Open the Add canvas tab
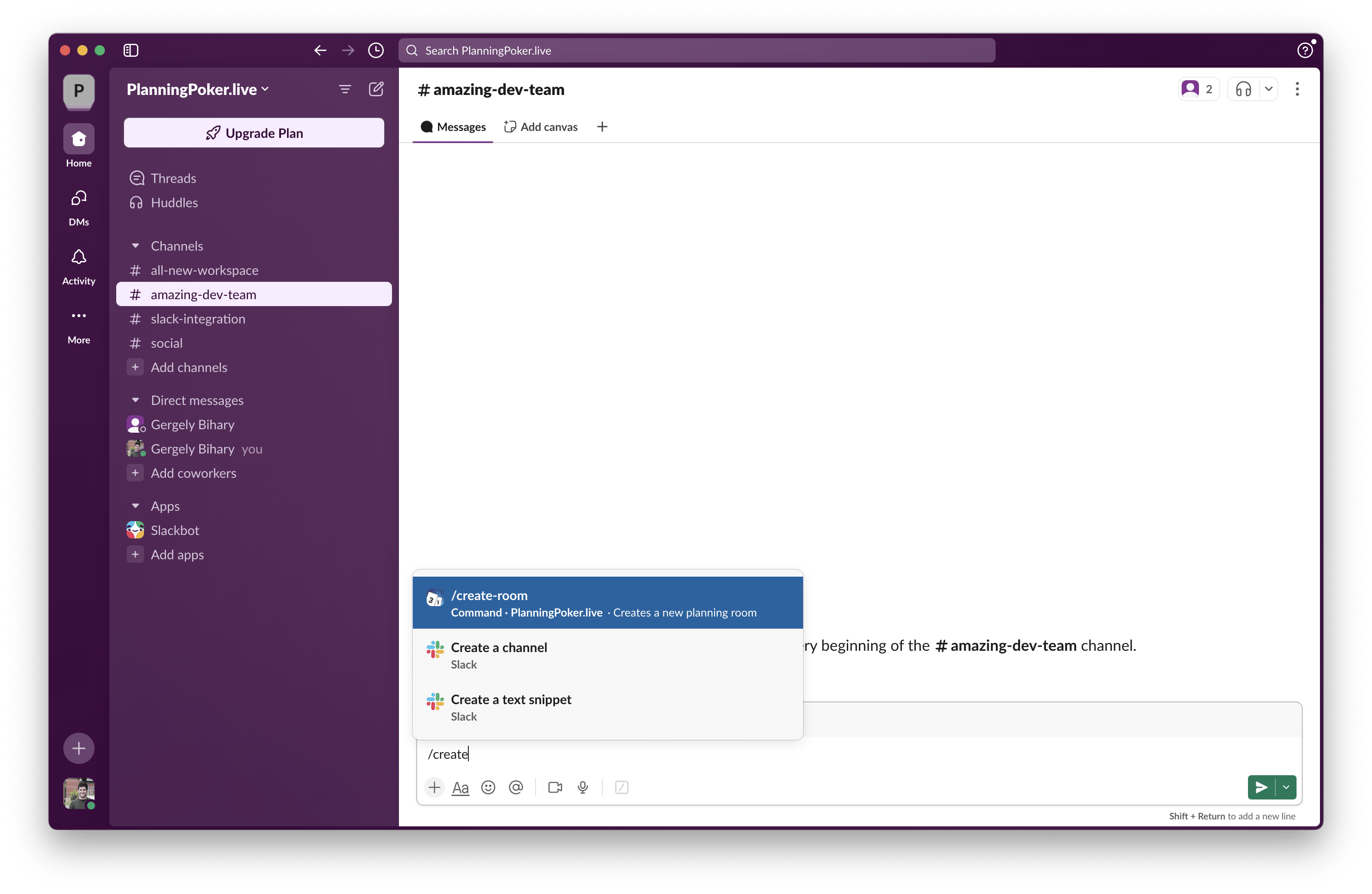 (541, 127)
